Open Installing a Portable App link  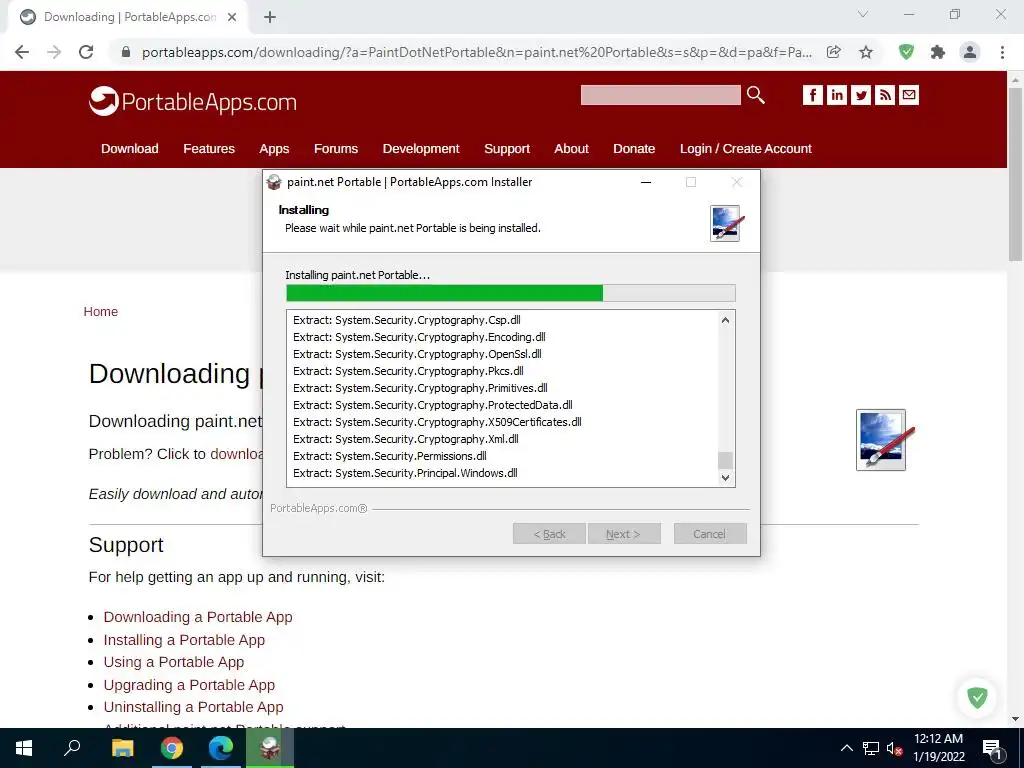point(184,640)
